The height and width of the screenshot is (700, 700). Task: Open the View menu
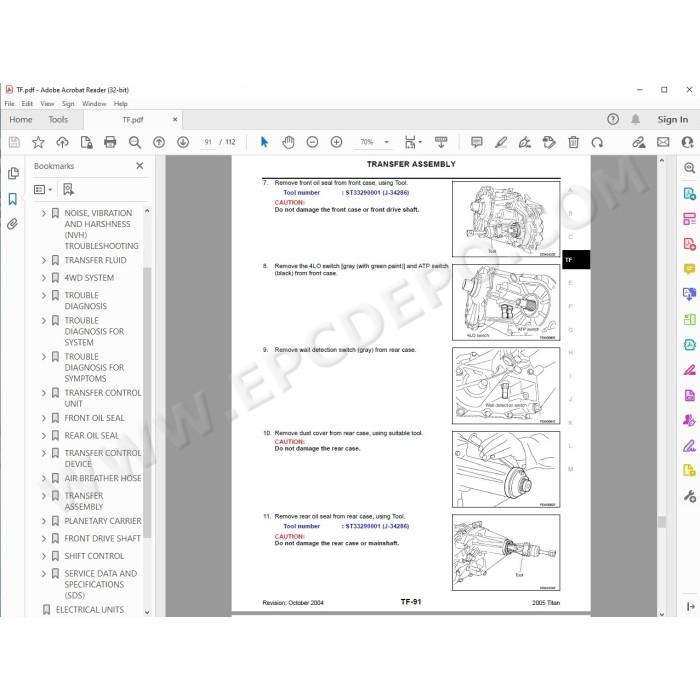click(47, 104)
